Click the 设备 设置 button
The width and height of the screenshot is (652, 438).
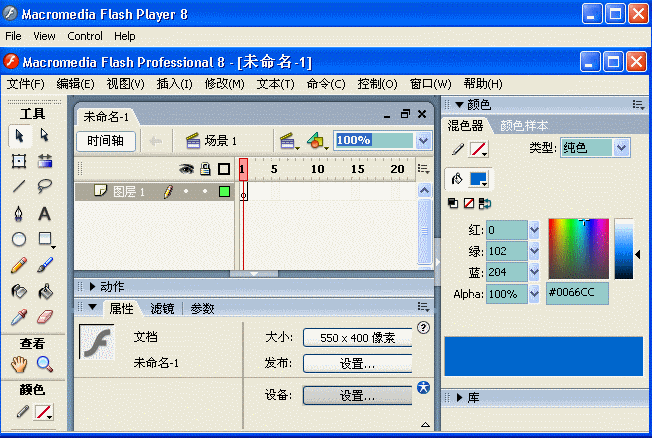[358, 395]
